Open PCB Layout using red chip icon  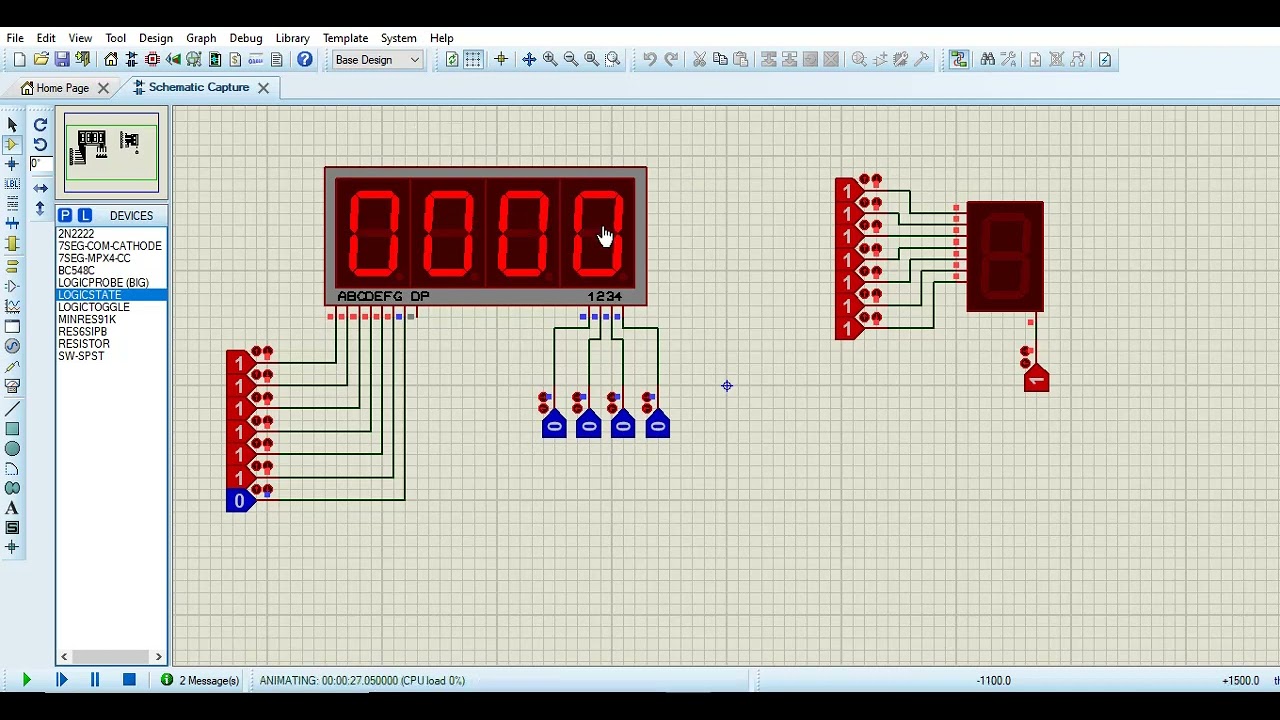pos(152,60)
